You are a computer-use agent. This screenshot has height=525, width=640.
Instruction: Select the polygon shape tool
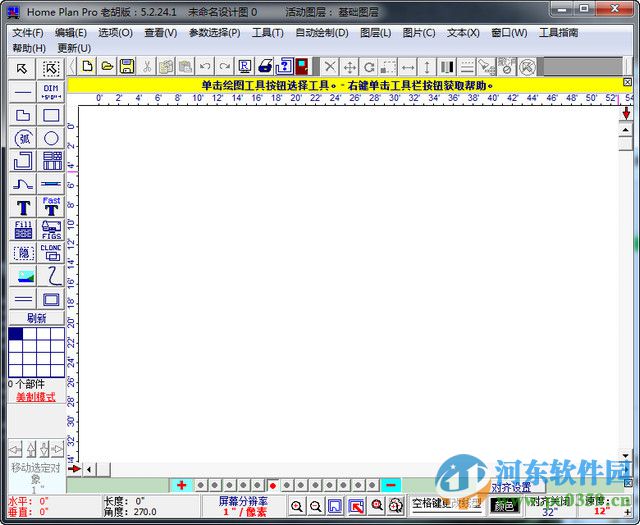point(23,115)
